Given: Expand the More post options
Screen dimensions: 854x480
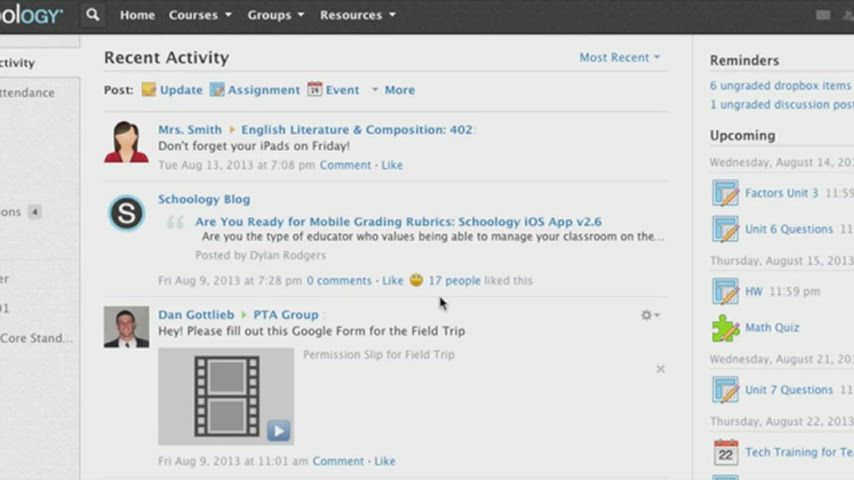Looking at the screenshot, I should 393,90.
